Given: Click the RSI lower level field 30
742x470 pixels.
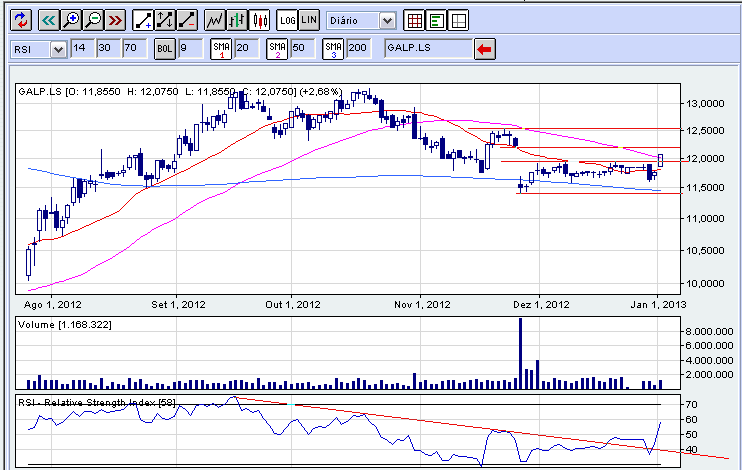Looking at the screenshot, I should [x=107, y=48].
